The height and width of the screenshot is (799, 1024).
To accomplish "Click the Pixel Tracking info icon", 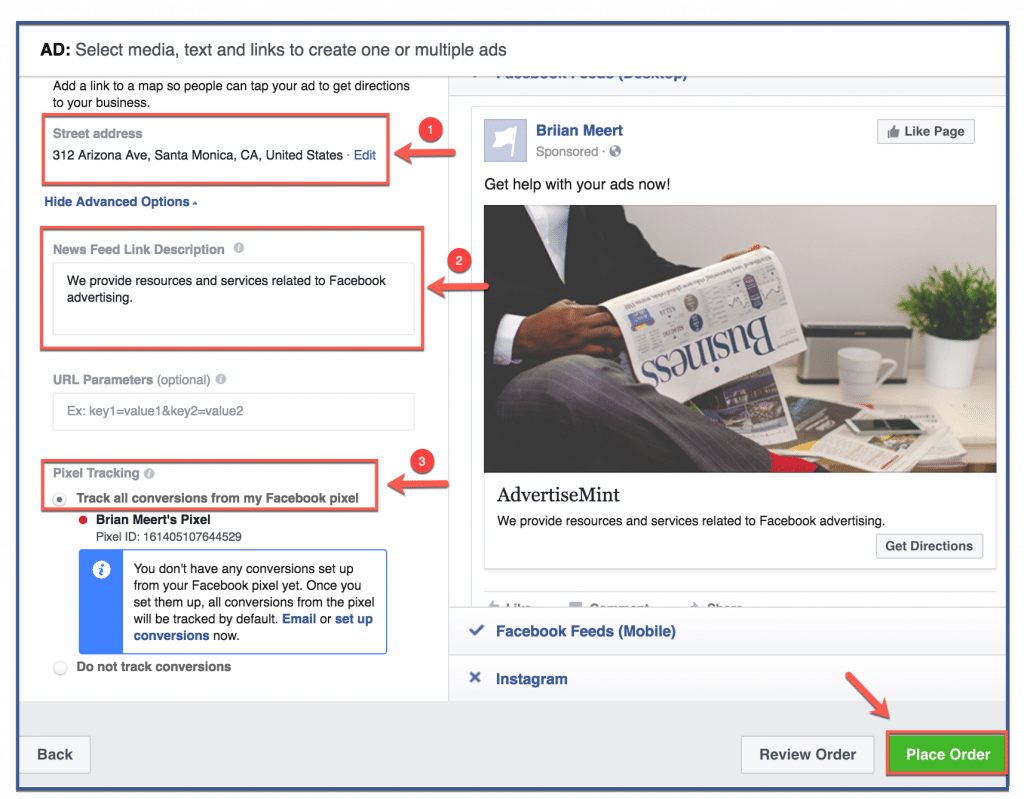I will [149, 473].
